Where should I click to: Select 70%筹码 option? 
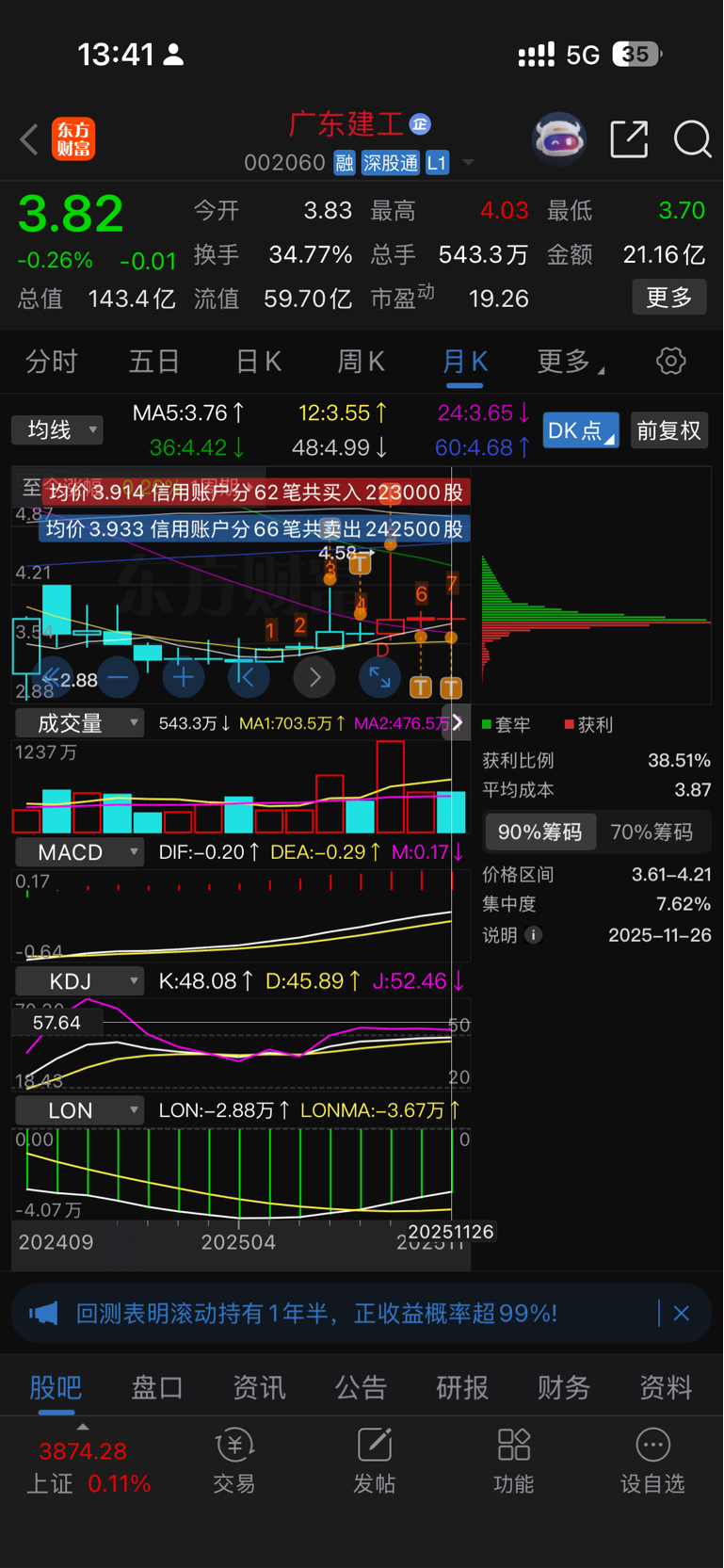click(652, 832)
